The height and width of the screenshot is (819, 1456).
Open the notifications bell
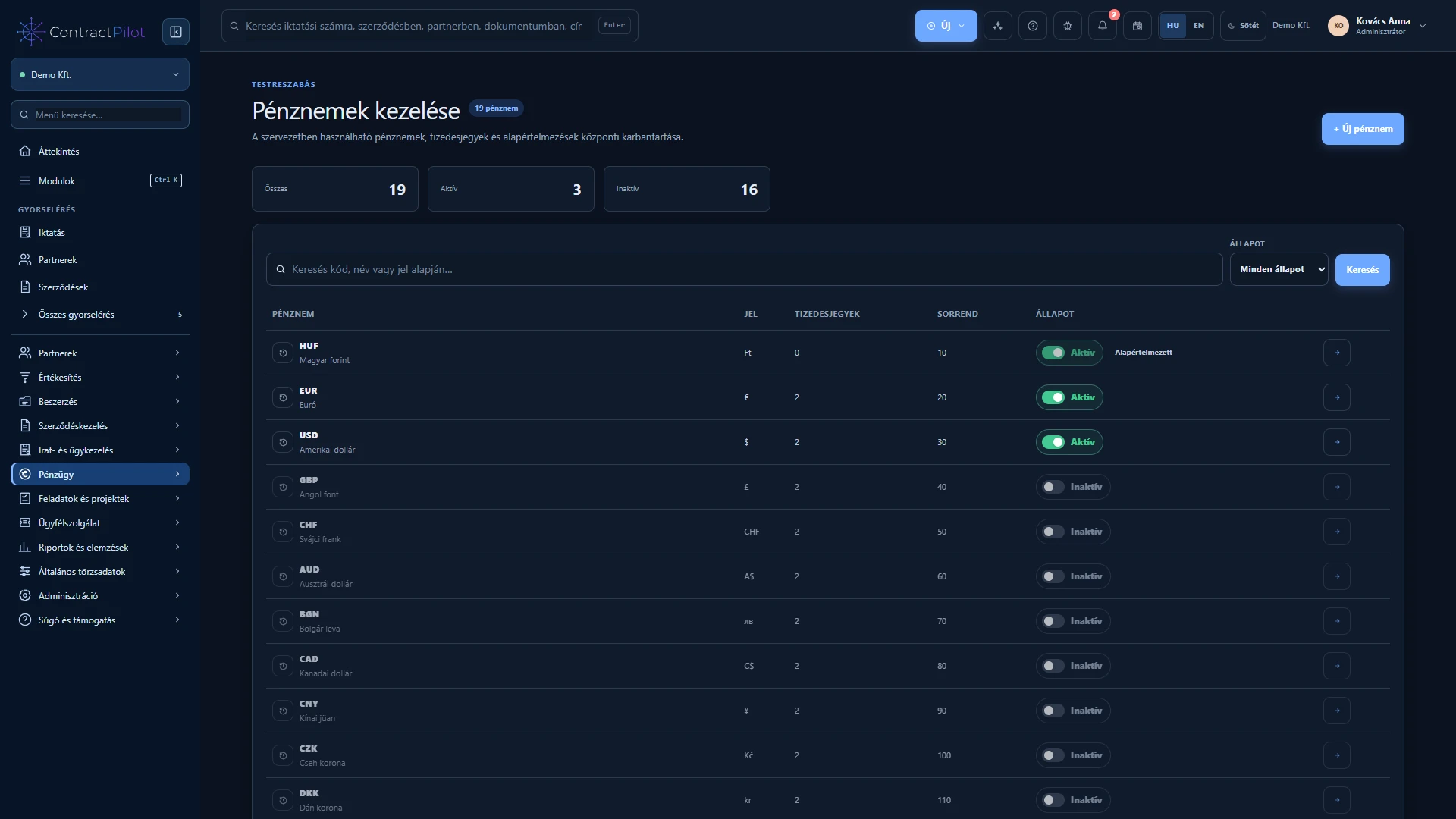pos(1103,26)
